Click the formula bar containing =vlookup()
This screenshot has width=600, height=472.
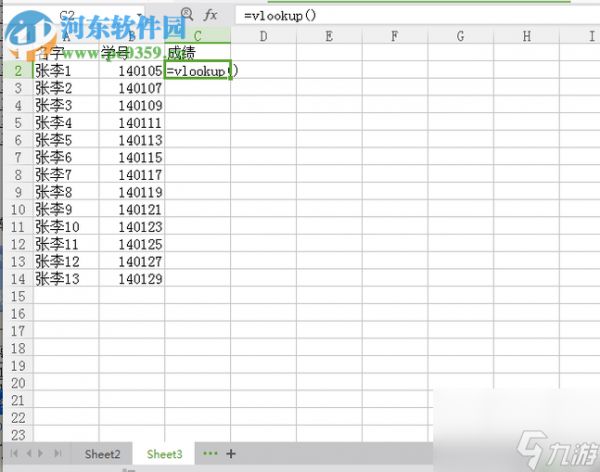point(417,16)
